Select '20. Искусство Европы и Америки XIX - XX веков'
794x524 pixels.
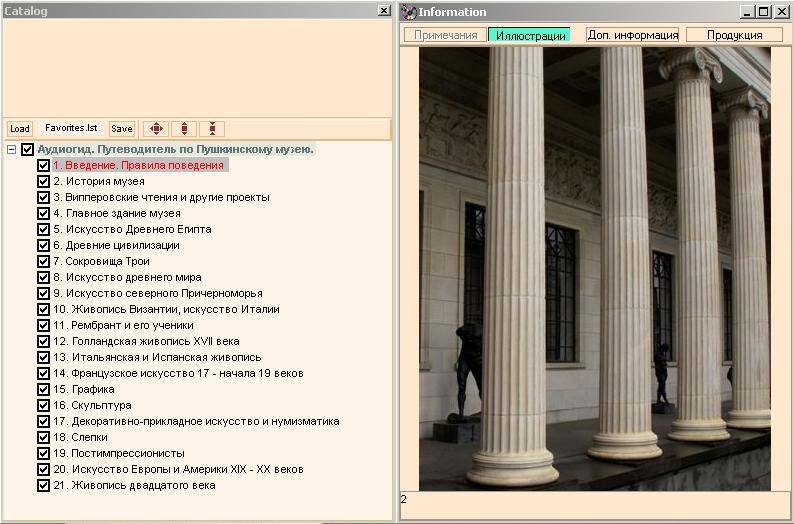click(x=178, y=469)
